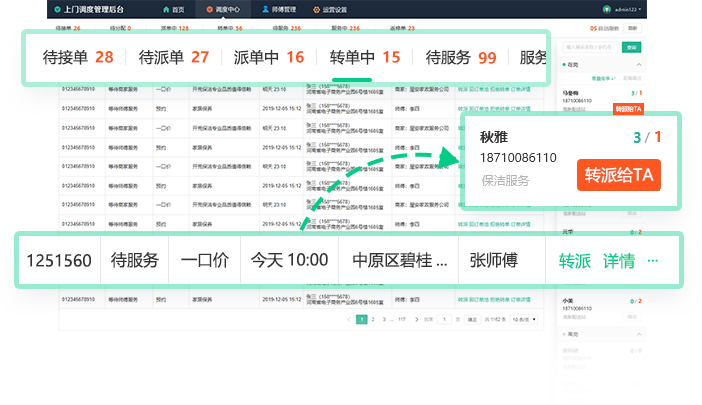Expand the admin123 account dropdown
Screen dimensions: 702x405
point(626,9)
